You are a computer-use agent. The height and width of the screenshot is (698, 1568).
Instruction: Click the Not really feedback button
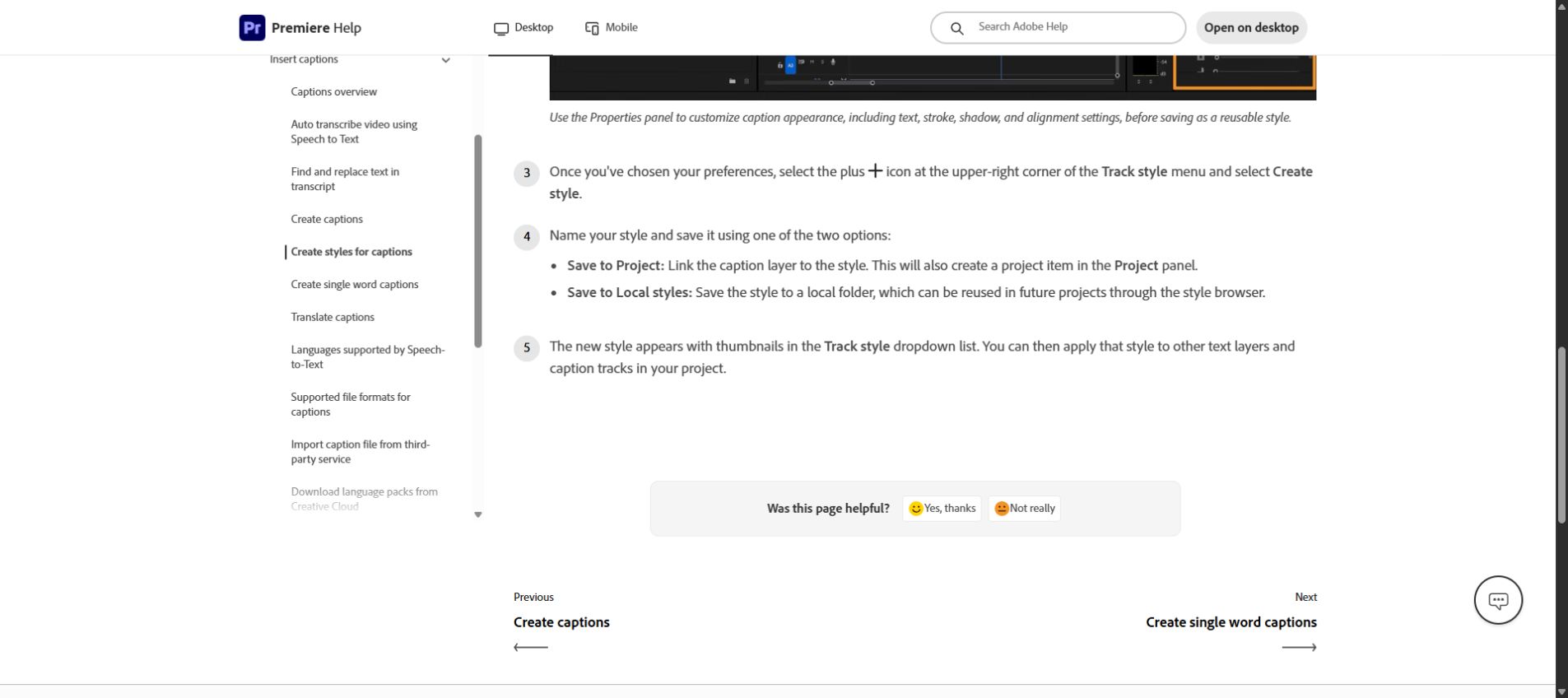click(1024, 509)
